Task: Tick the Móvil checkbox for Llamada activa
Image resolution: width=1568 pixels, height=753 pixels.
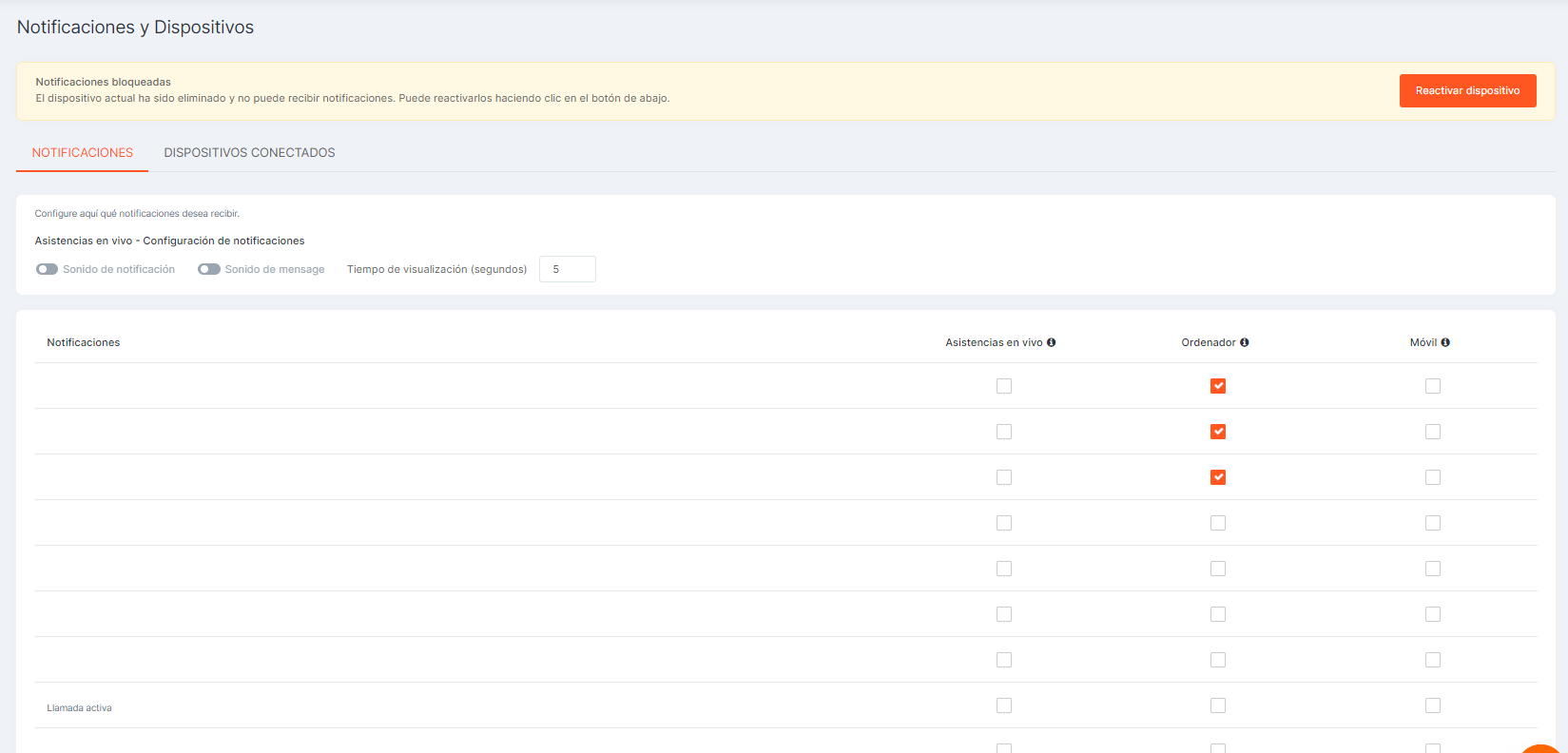Action: [1433, 705]
